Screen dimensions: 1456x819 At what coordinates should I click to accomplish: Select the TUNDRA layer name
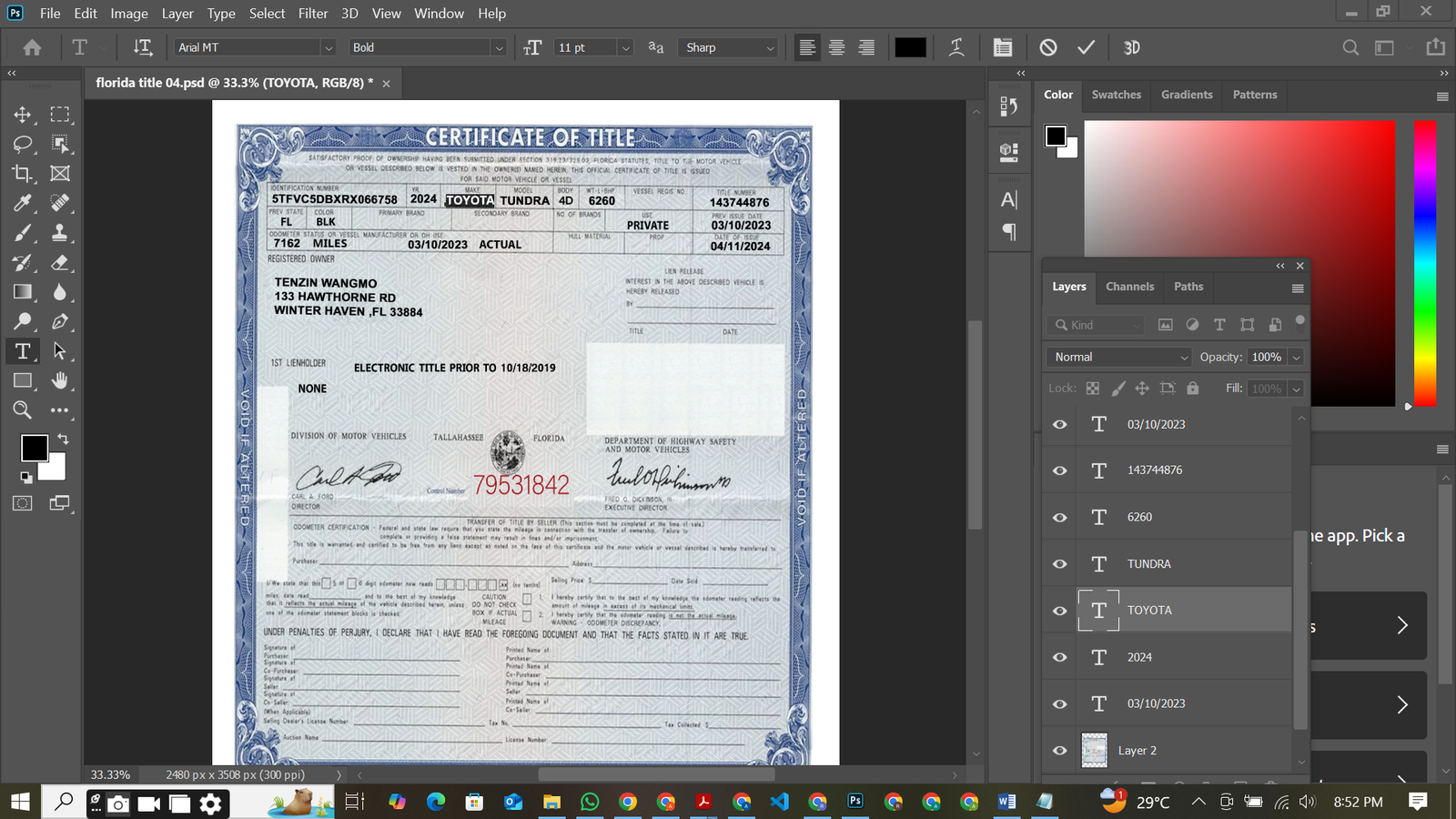(x=1149, y=564)
